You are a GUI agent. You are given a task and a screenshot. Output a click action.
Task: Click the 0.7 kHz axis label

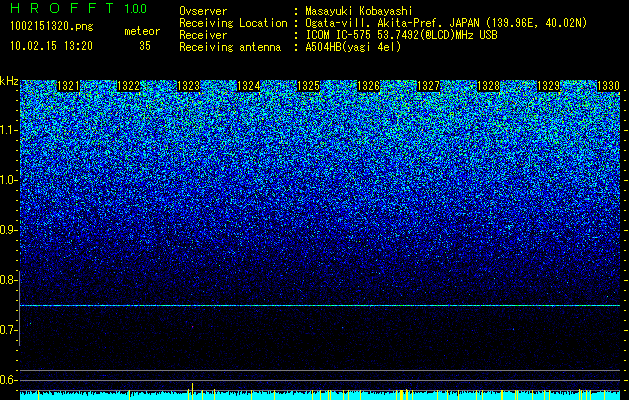[9, 330]
